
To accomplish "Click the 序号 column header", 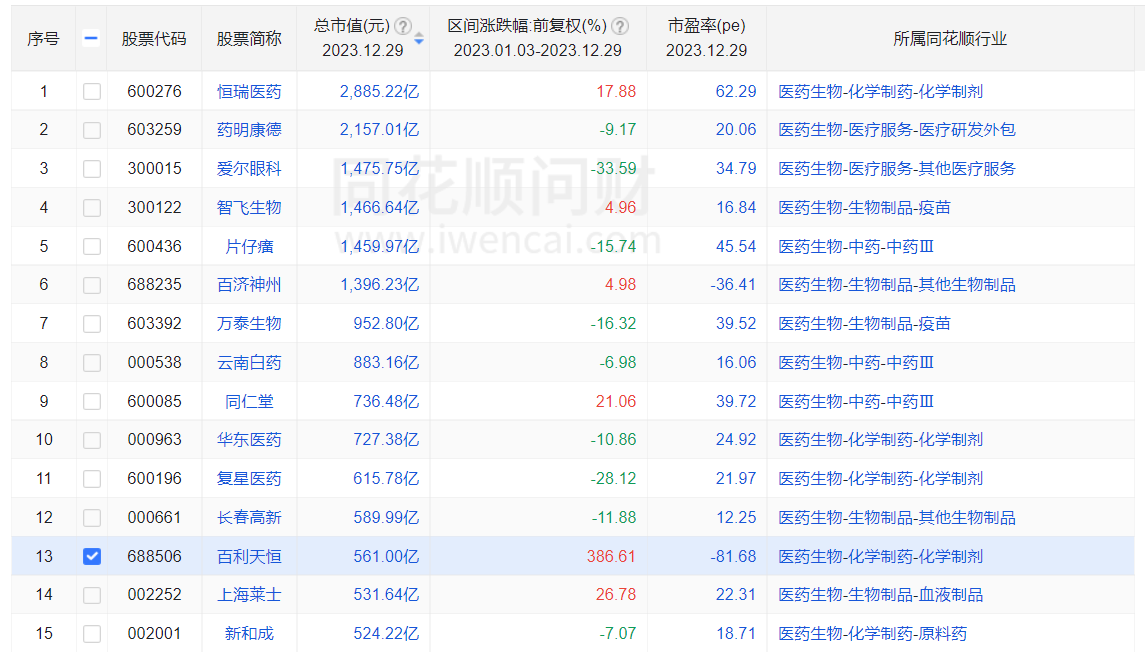I will [43, 39].
